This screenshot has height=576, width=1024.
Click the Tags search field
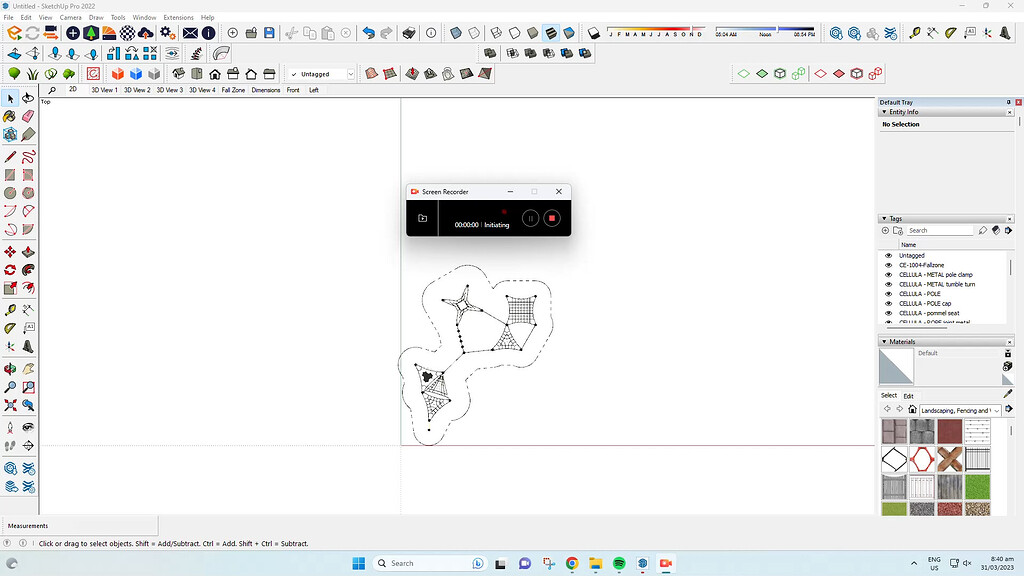(x=940, y=230)
